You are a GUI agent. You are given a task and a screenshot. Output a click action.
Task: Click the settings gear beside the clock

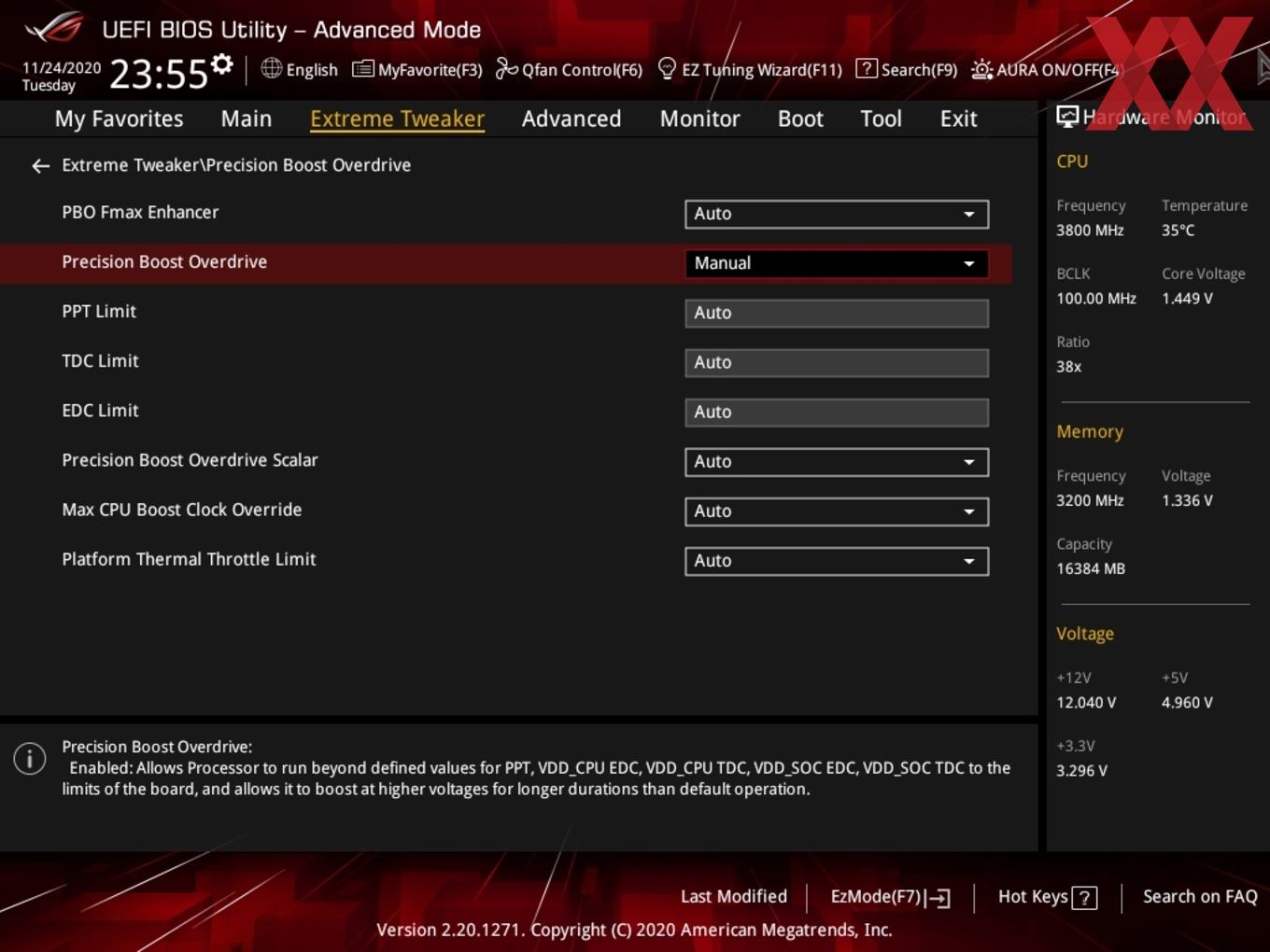pyautogui.click(x=222, y=63)
